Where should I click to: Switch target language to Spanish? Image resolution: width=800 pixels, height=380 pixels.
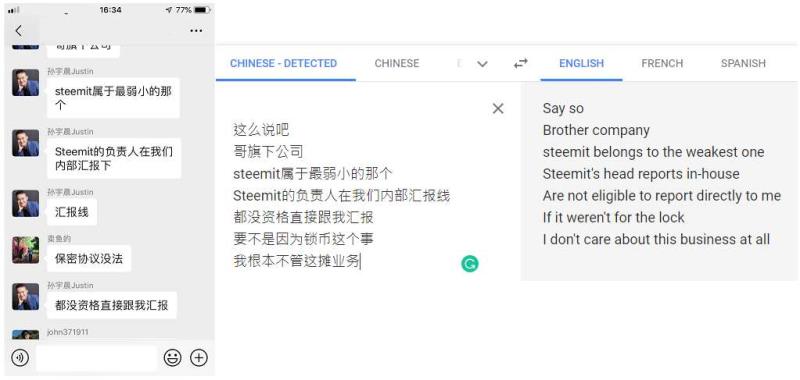pos(743,64)
